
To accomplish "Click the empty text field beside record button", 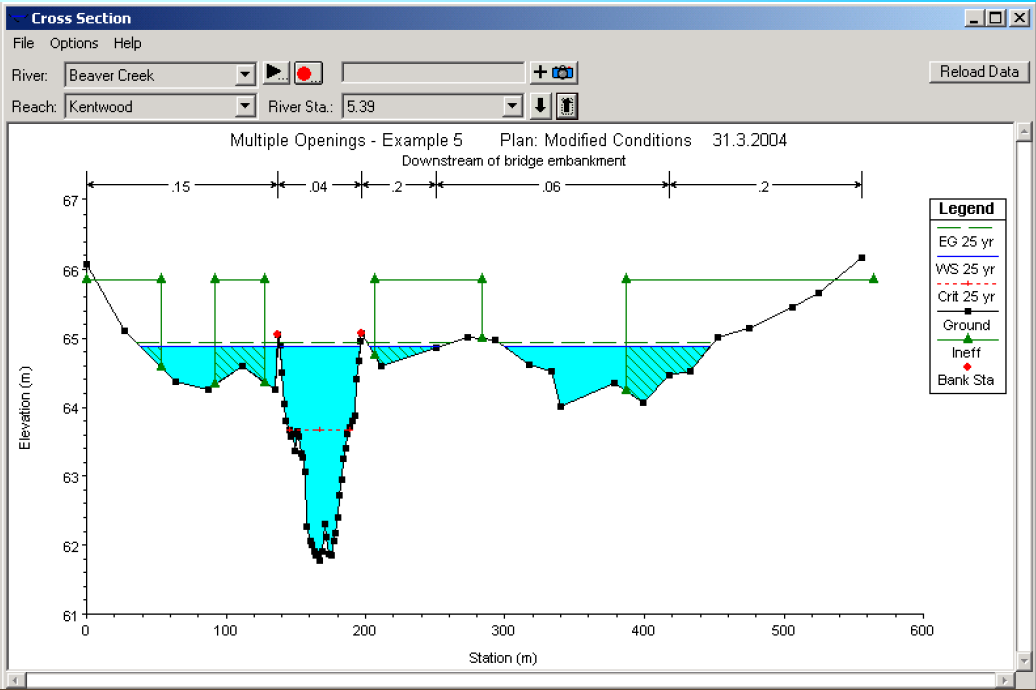I will (433, 73).
